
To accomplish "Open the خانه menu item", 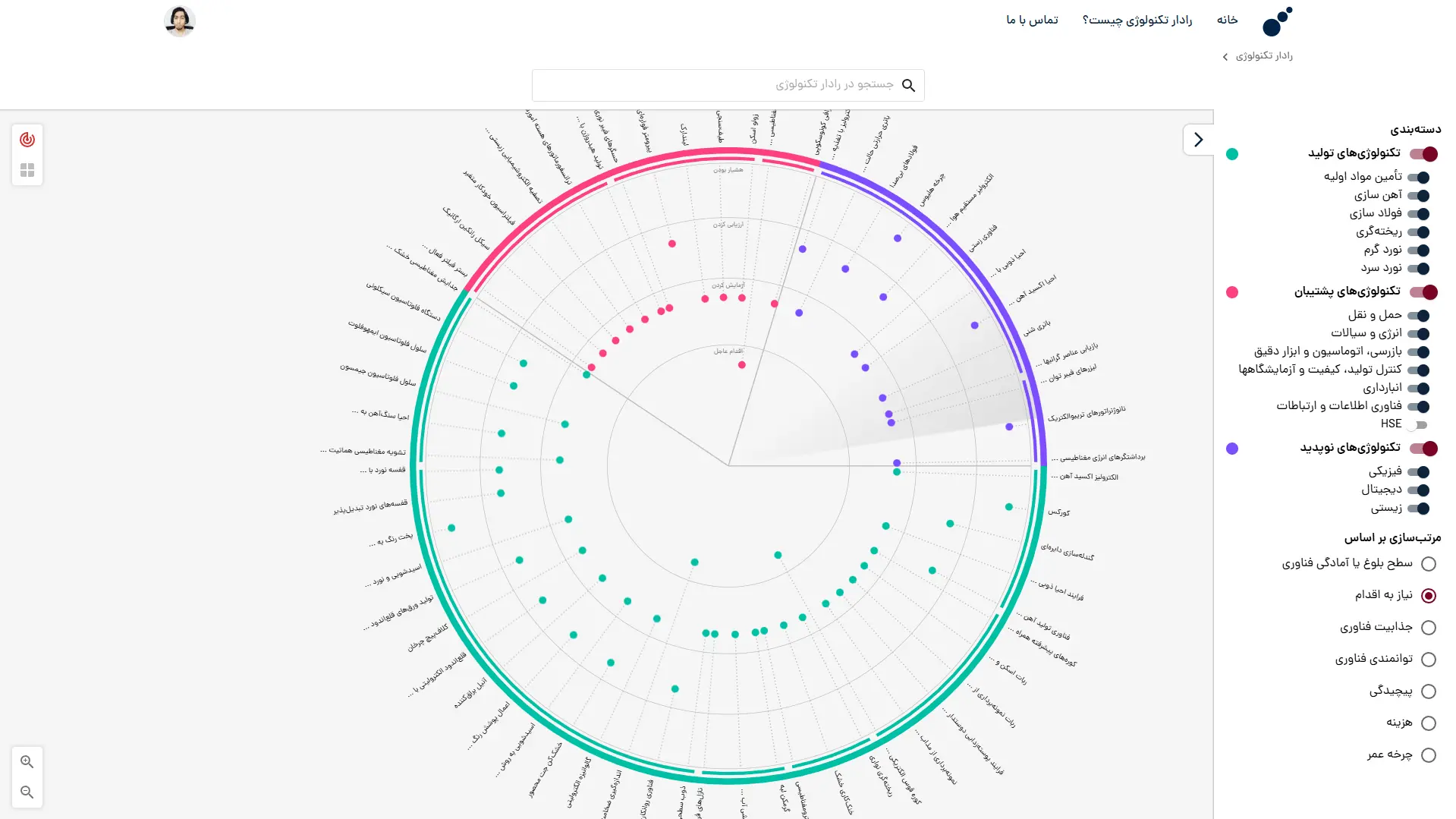I will tap(1226, 20).
